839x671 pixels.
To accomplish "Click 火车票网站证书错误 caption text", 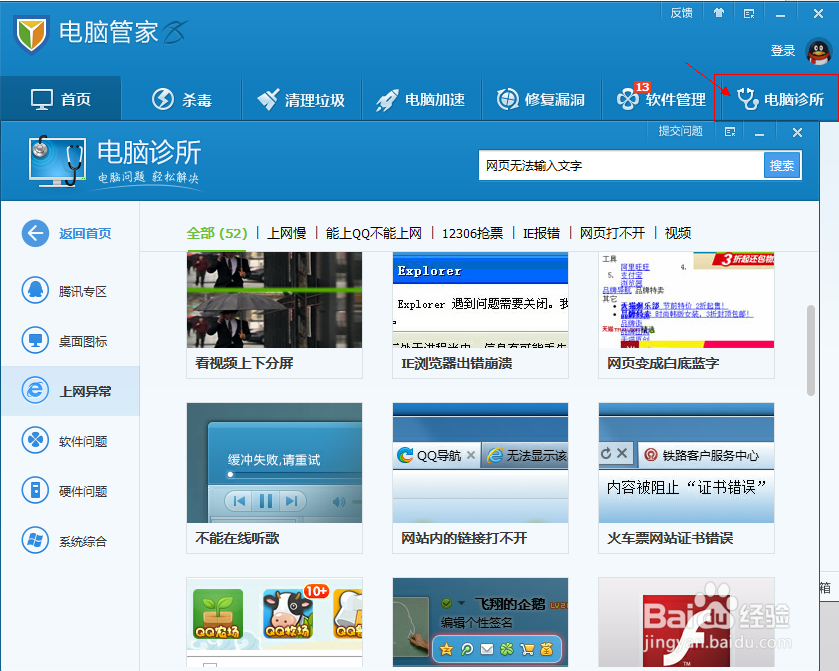I will click(x=670, y=538).
